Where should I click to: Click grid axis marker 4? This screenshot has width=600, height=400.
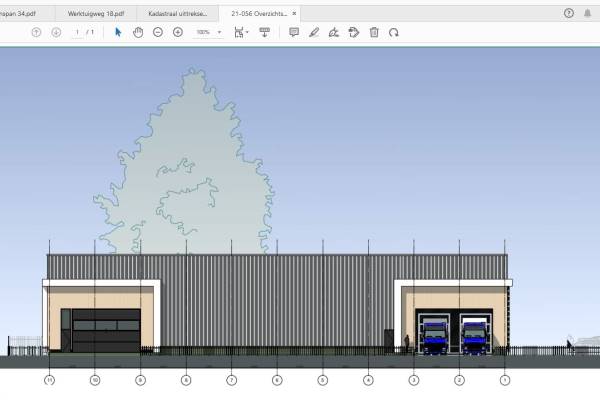pyautogui.click(x=368, y=380)
